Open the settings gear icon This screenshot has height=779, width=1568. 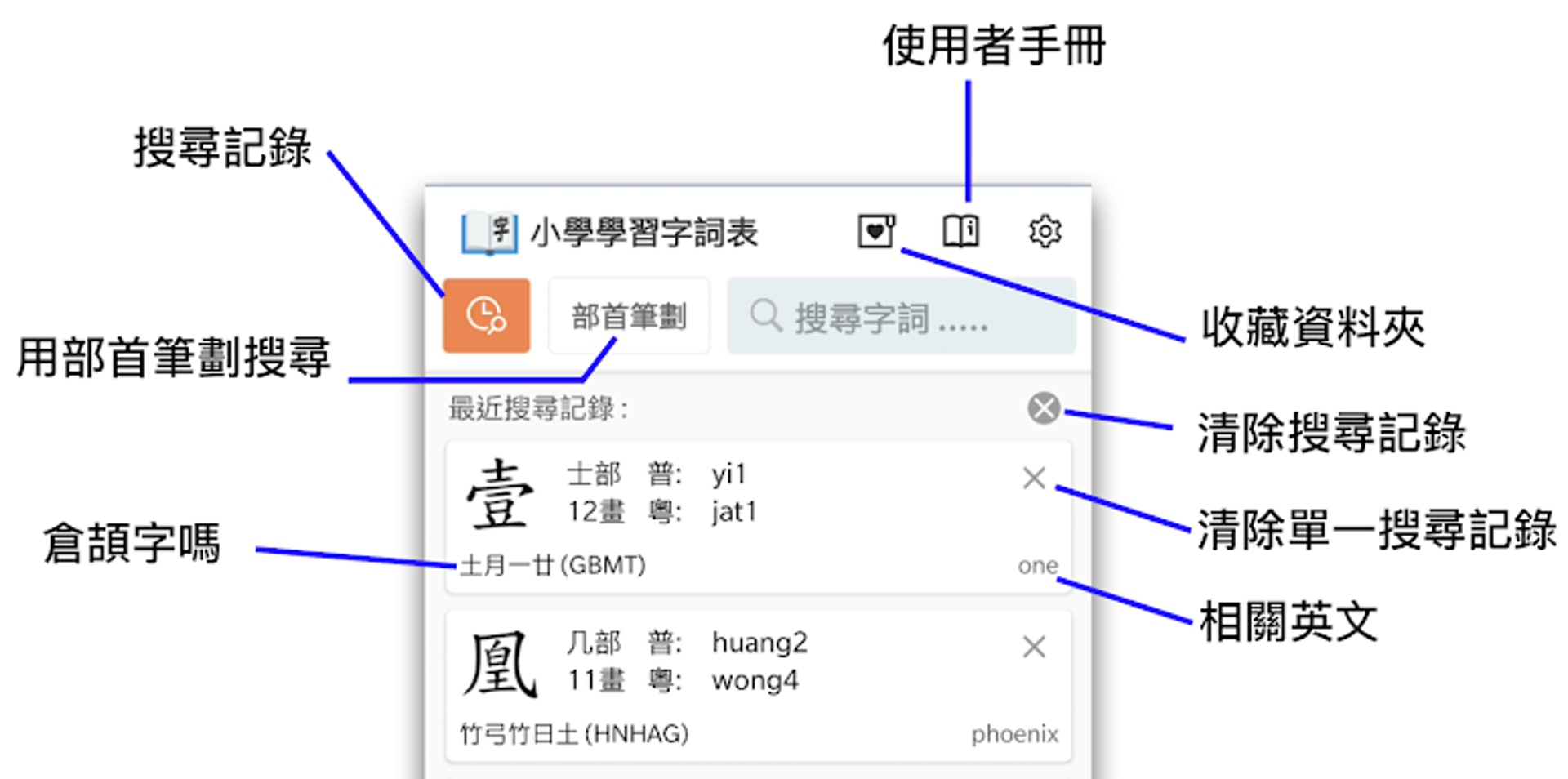pyautogui.click(x=1045, y=232)
